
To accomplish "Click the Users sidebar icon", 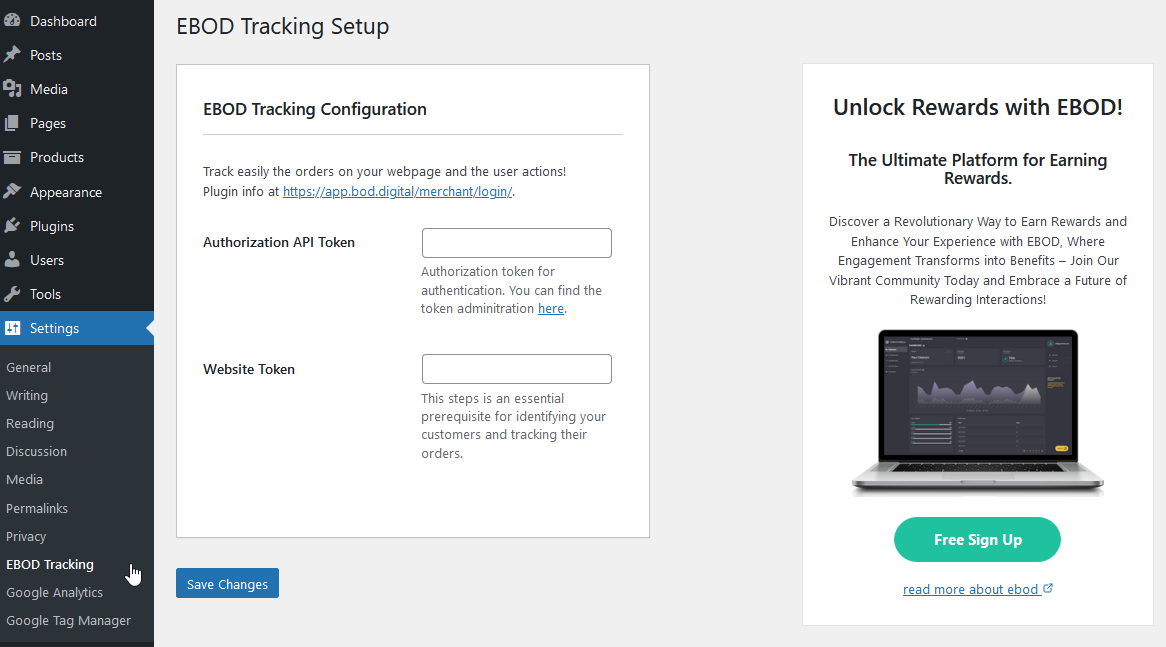I will 17,259.
